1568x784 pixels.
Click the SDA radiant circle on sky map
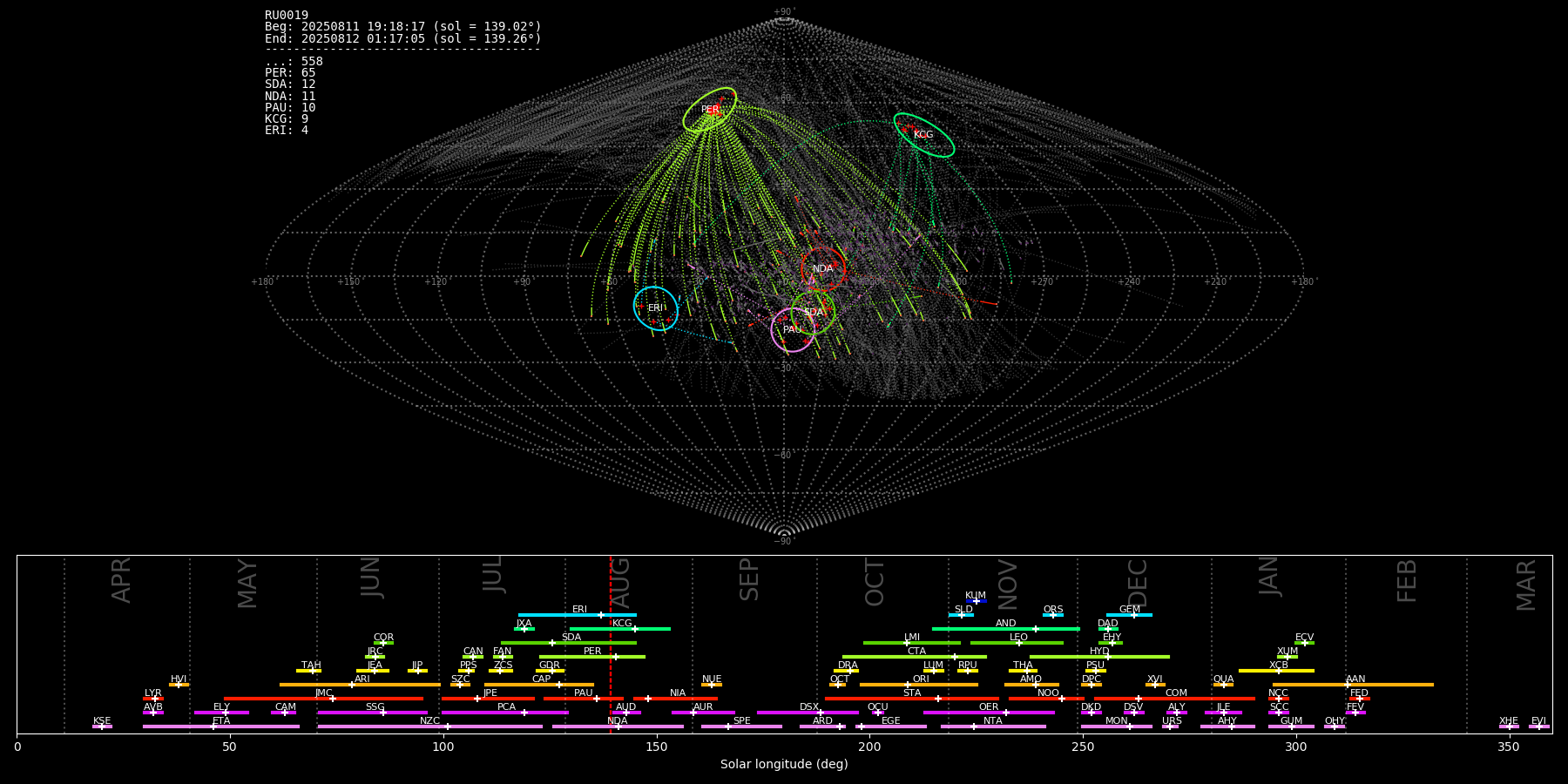813,312
